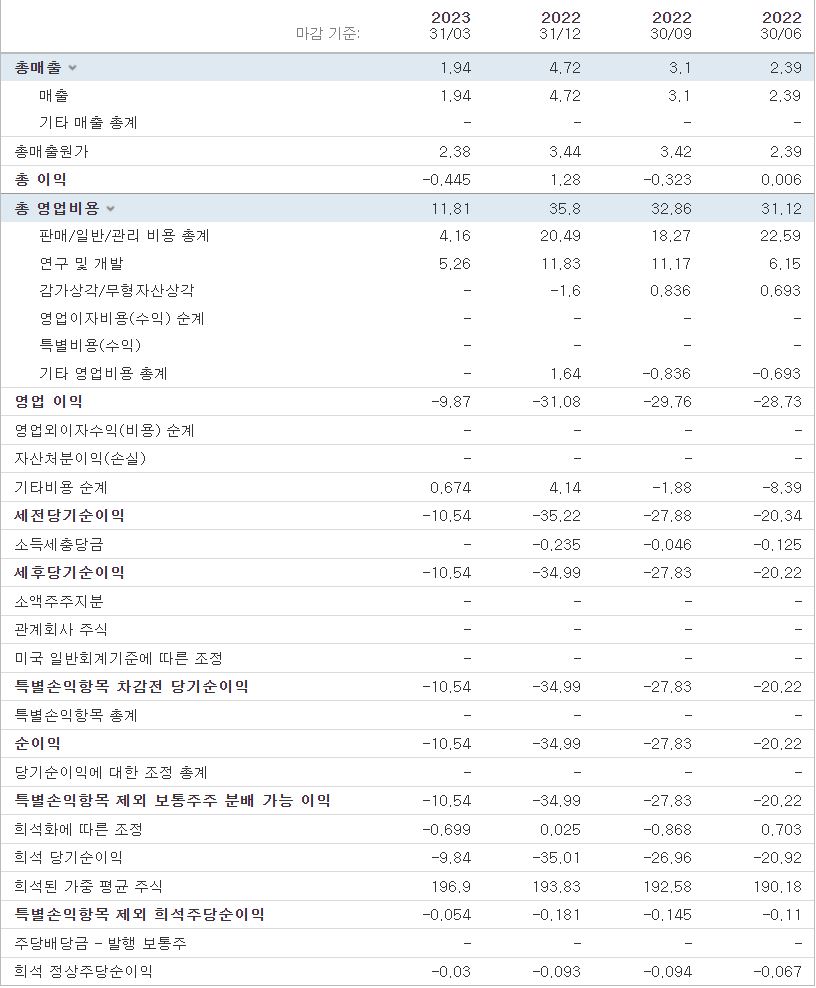Click 미국 일반회계기준에 따른 조정 label
This screenshot has width=816, height=988.
118,658
